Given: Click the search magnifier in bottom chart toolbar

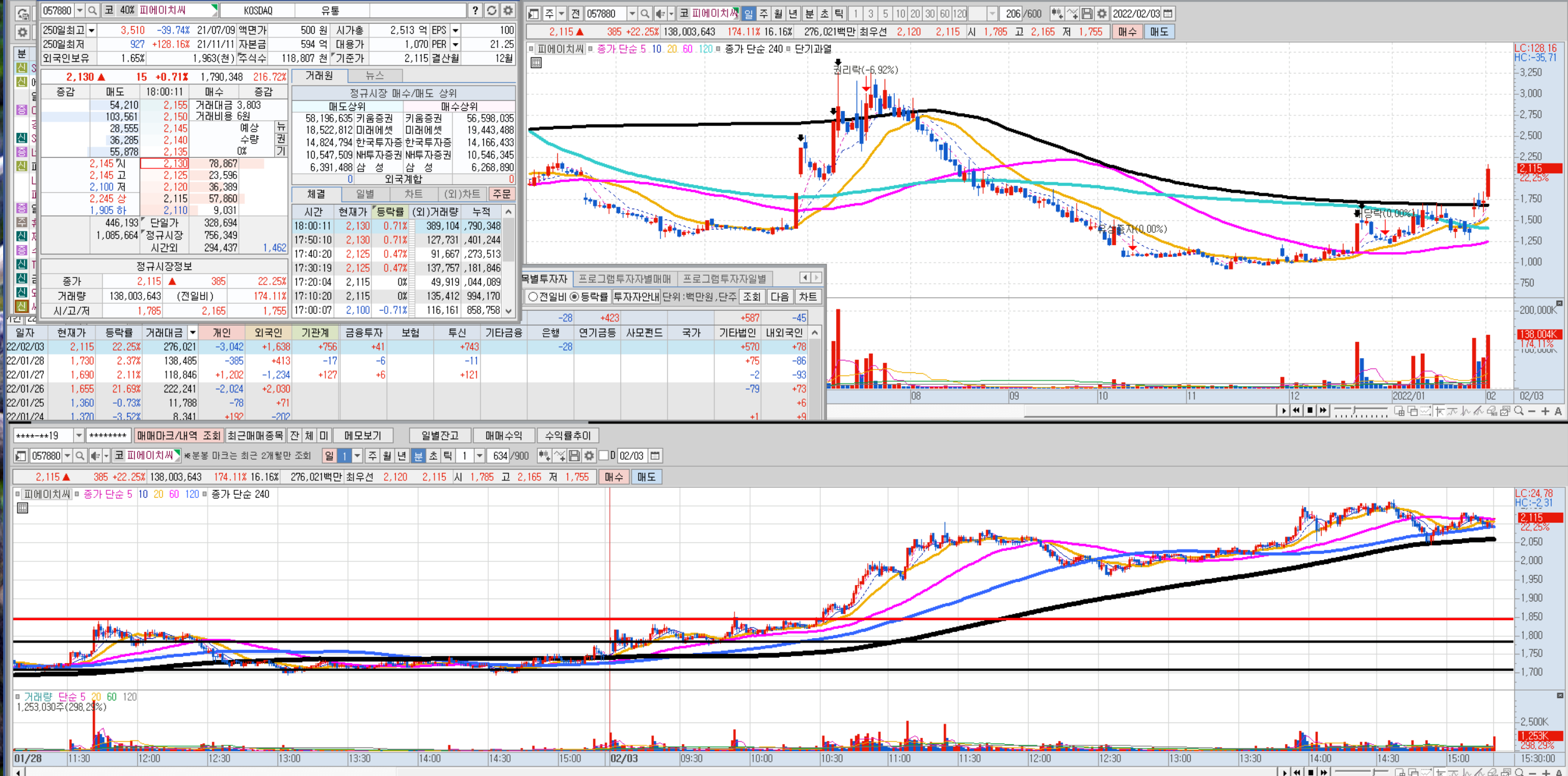Looking at the screenshot, I should point(80,456).
